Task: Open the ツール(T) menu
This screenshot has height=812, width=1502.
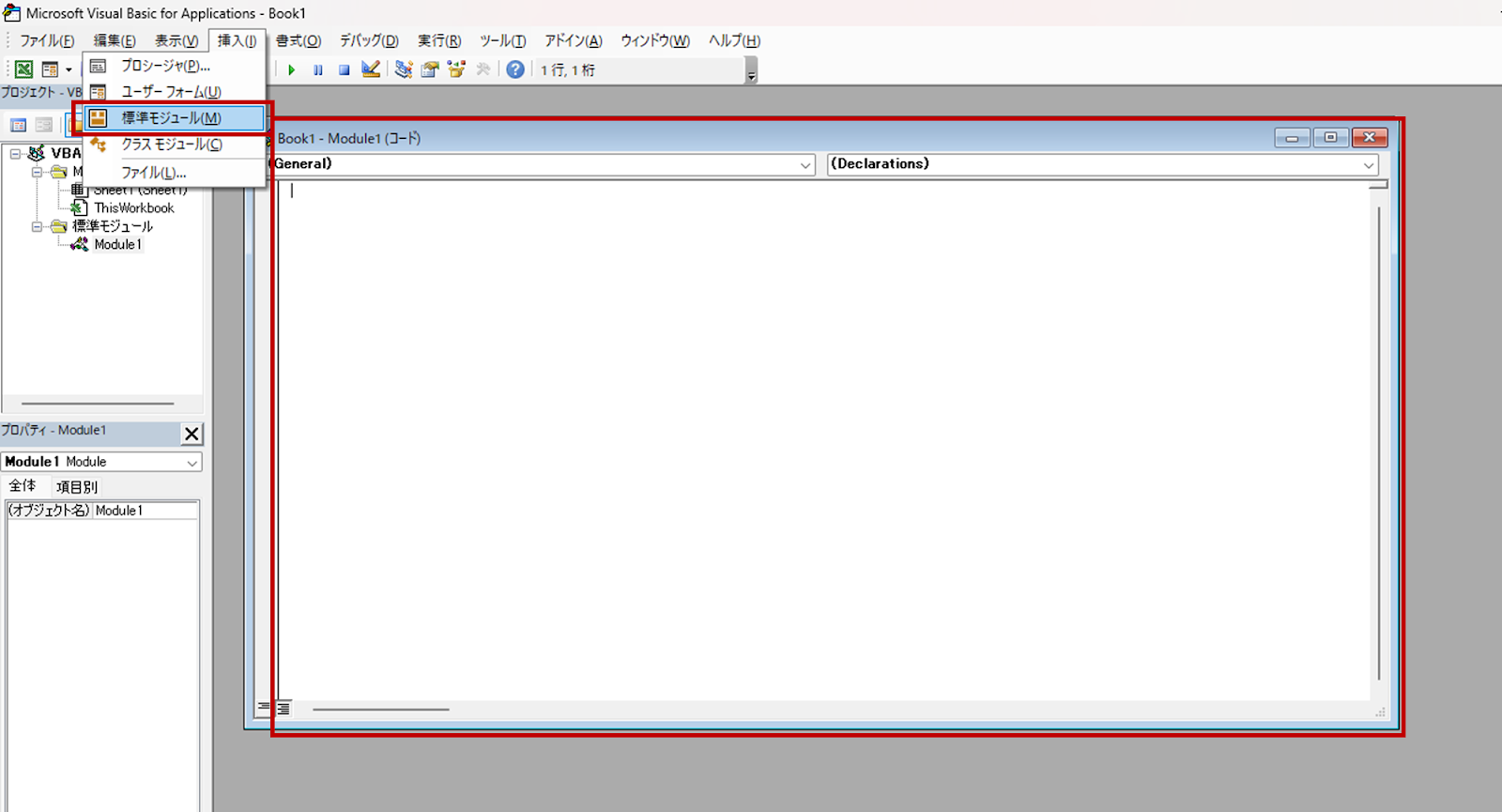Action: point(503,40)
